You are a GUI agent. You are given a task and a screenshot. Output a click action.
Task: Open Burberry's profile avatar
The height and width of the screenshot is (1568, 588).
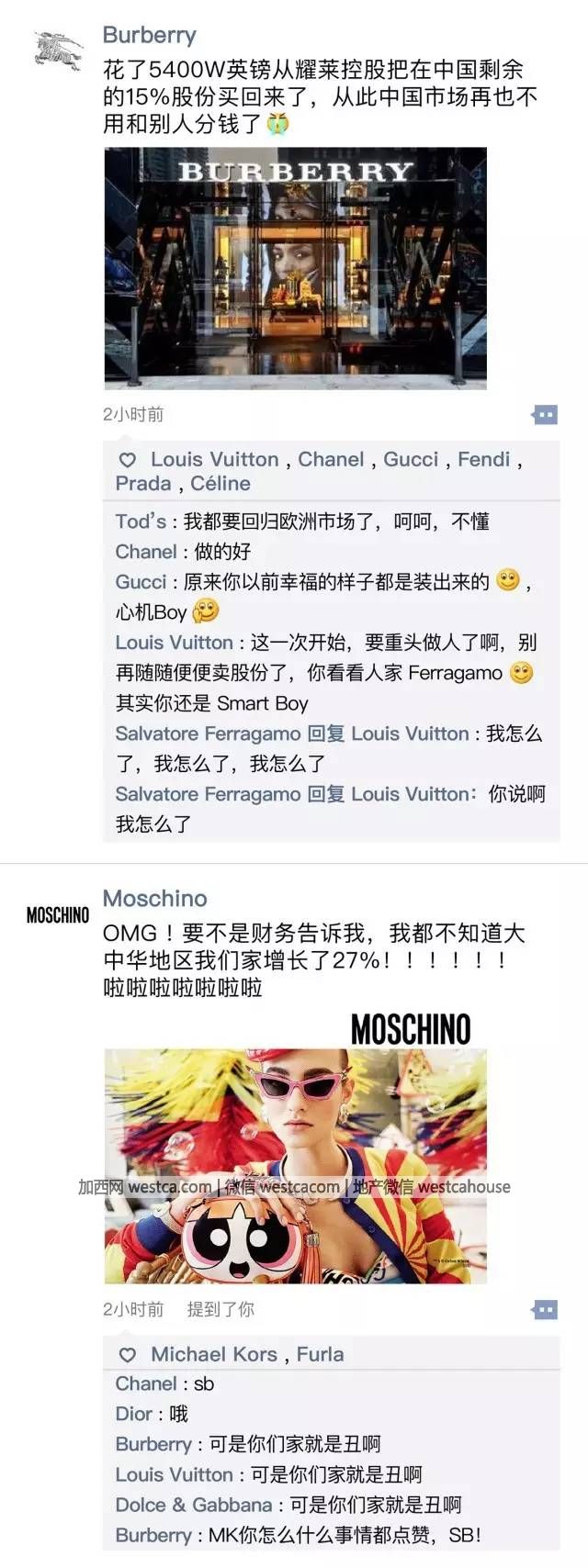point(58,50)
